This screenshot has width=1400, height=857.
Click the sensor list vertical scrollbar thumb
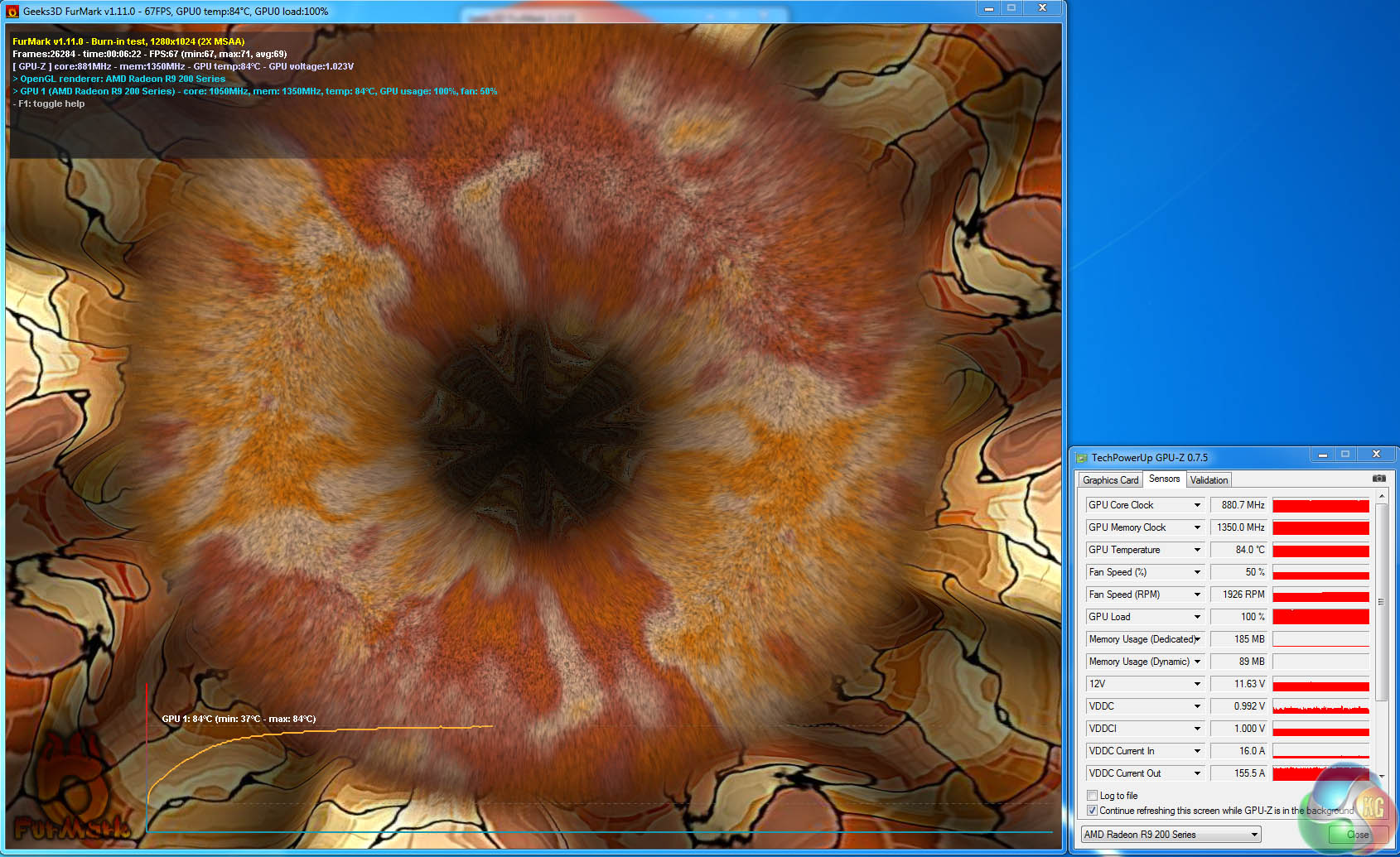coord(1381,602)
